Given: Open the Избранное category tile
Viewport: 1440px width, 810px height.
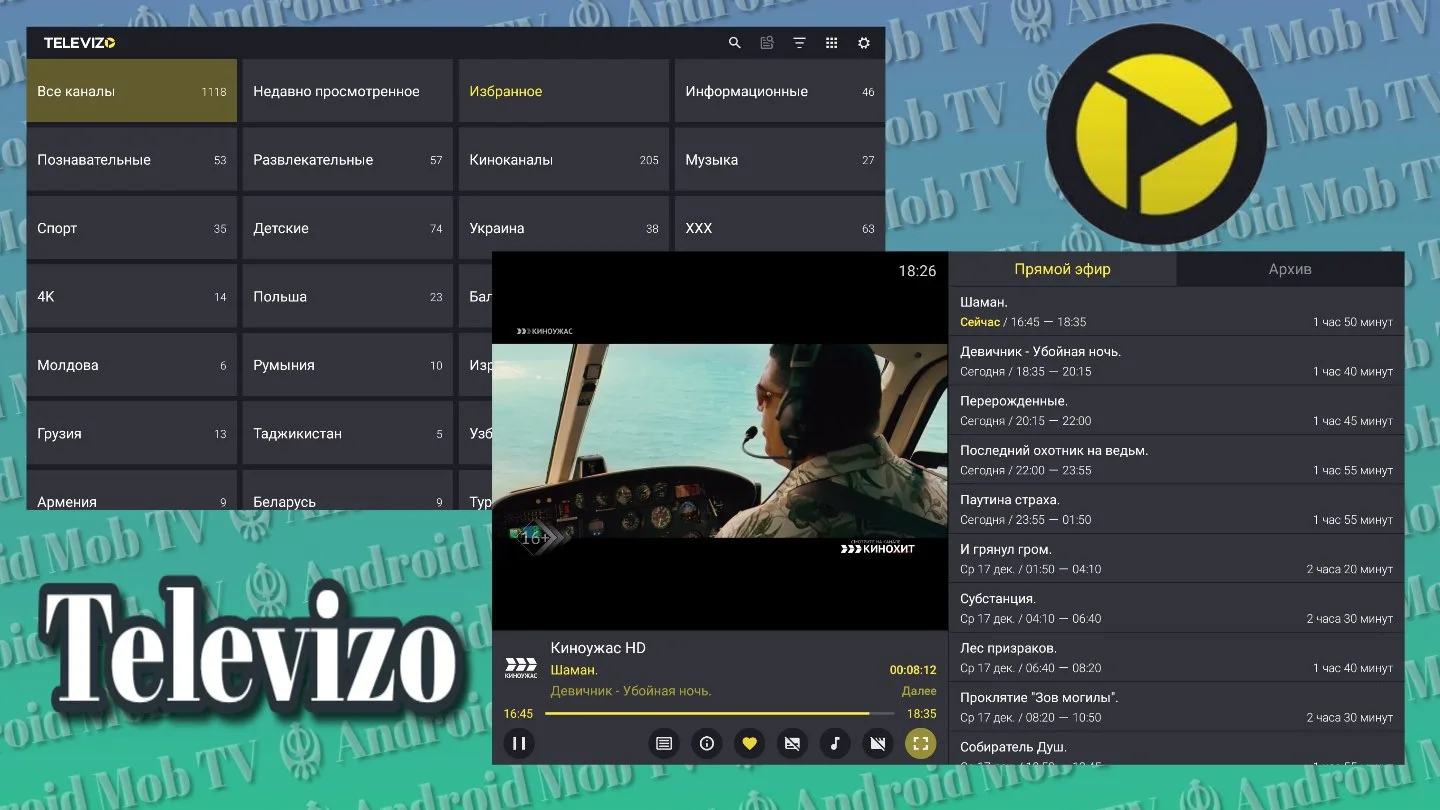Looking at the screenshot, I should click(x=564, y=91).
